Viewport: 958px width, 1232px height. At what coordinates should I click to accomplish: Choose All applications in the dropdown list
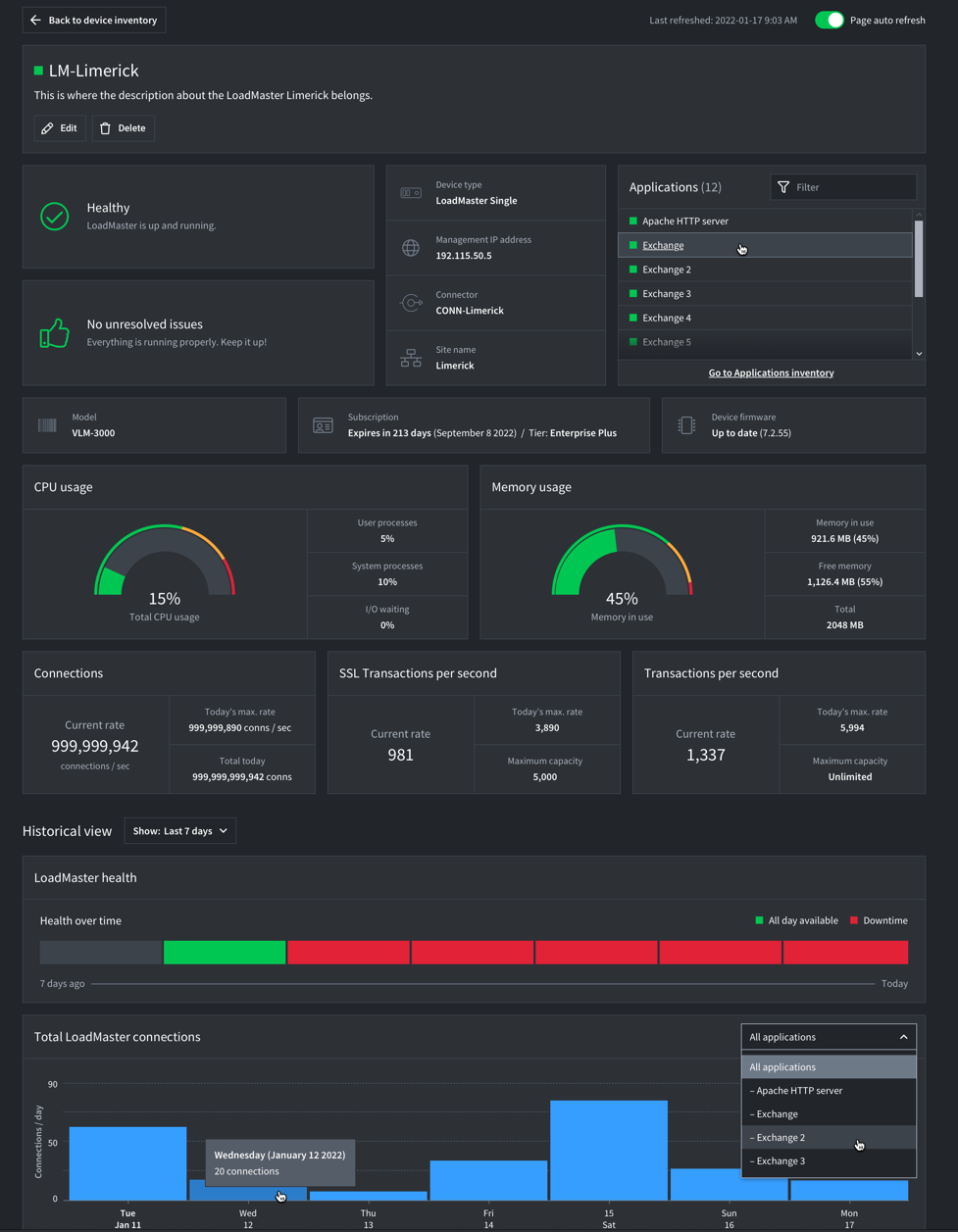tap(829, 1067)
